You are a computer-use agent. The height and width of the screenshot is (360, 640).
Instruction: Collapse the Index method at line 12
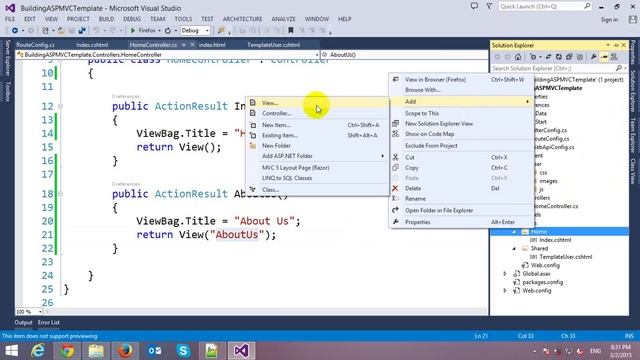[x=60, y=107]
